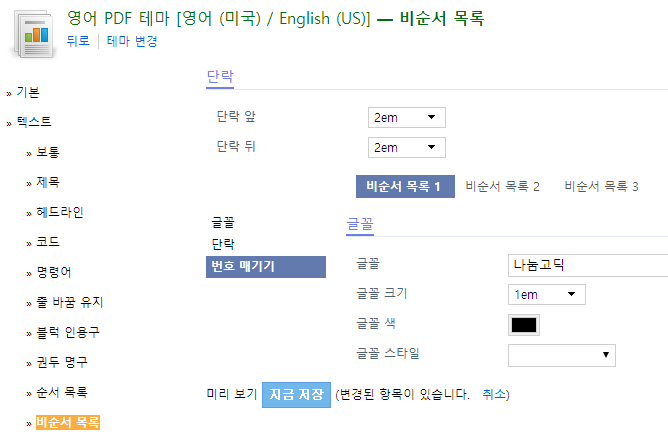This screenshot has height=439, width=668.
Task: Expand the 글꼴 크기 dropdown
Action: (x=547, y=295)
